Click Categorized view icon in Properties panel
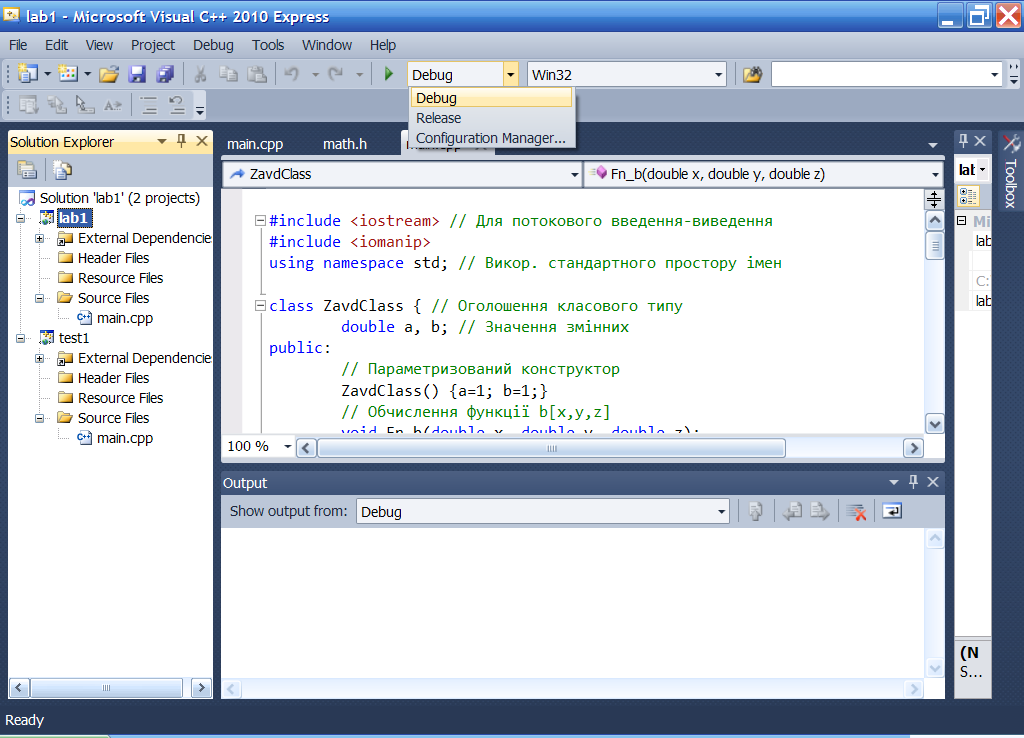 click(x=968, y=195)
